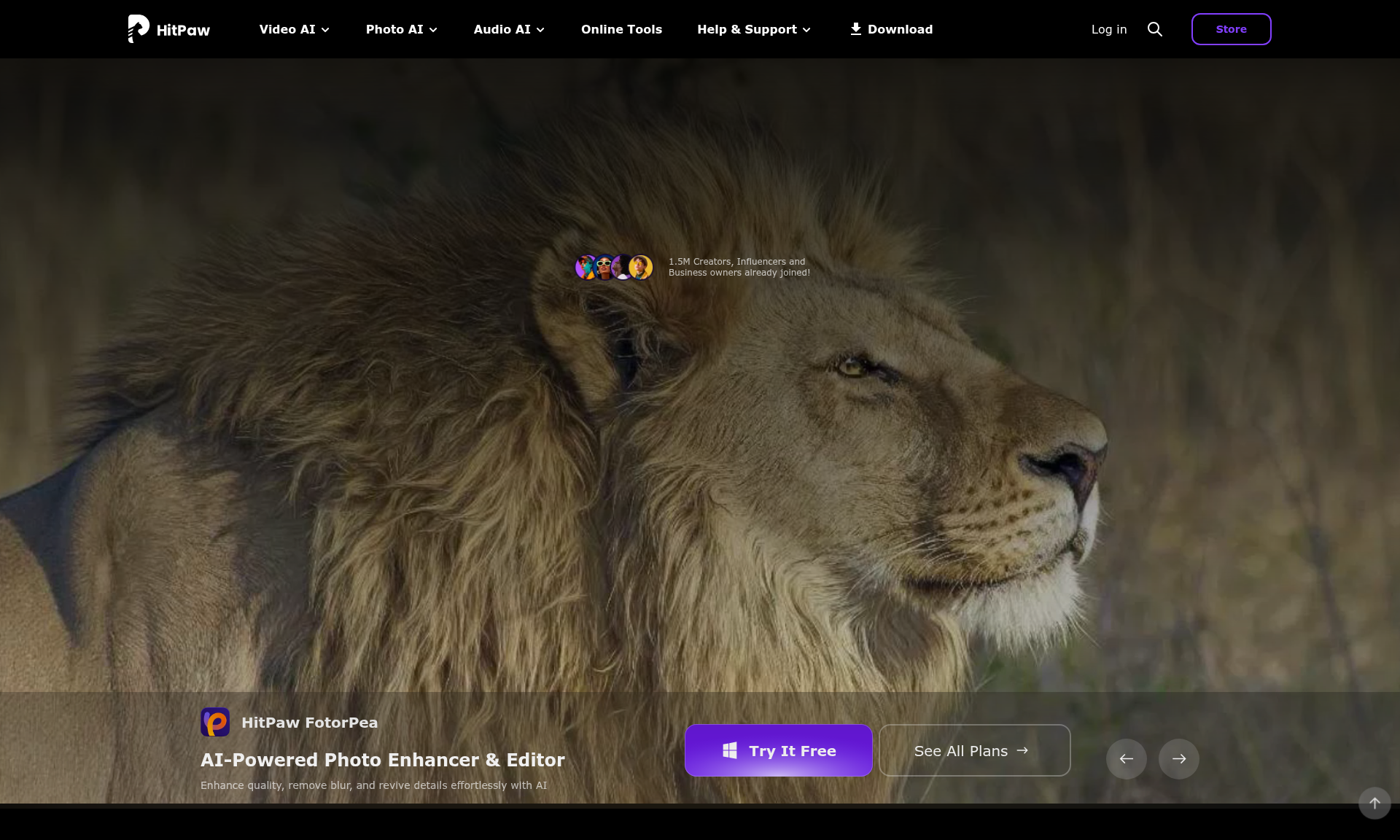
Task: Click the arrow in See All Plans
Action: pos(1022,750)
